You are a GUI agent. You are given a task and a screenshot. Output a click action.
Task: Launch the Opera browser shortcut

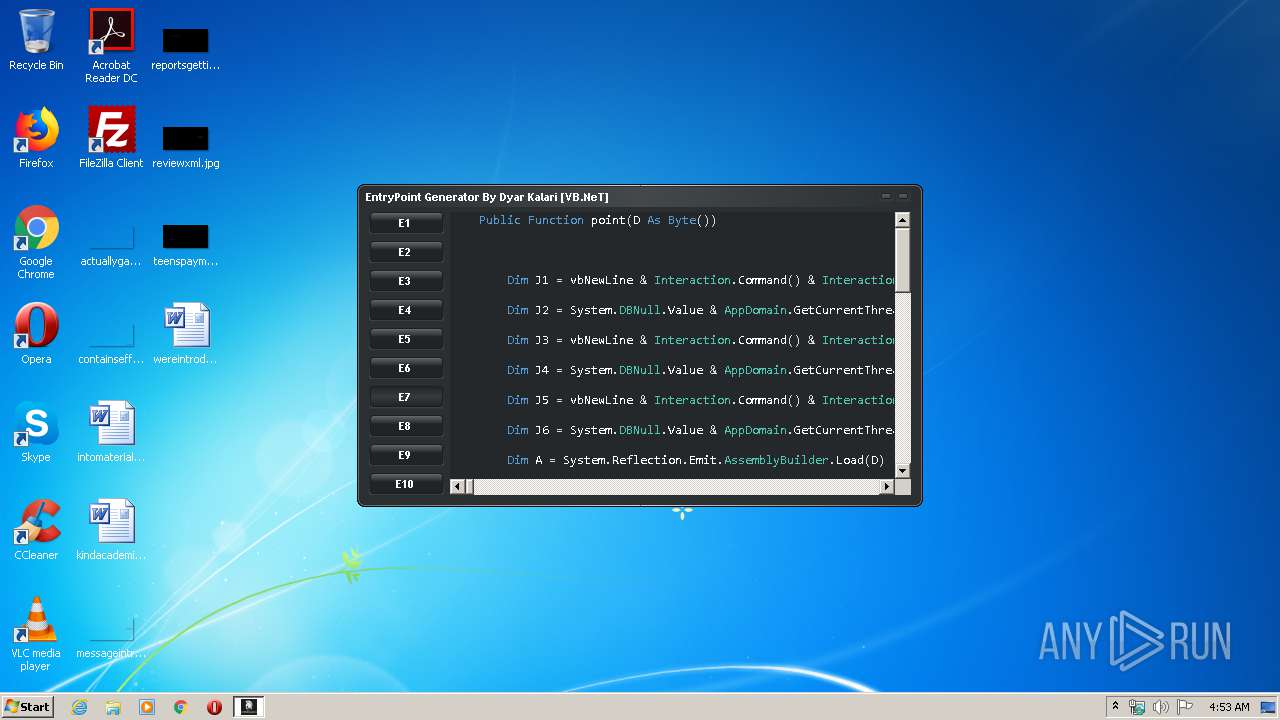pyautogui.click(x=36, y=334)
